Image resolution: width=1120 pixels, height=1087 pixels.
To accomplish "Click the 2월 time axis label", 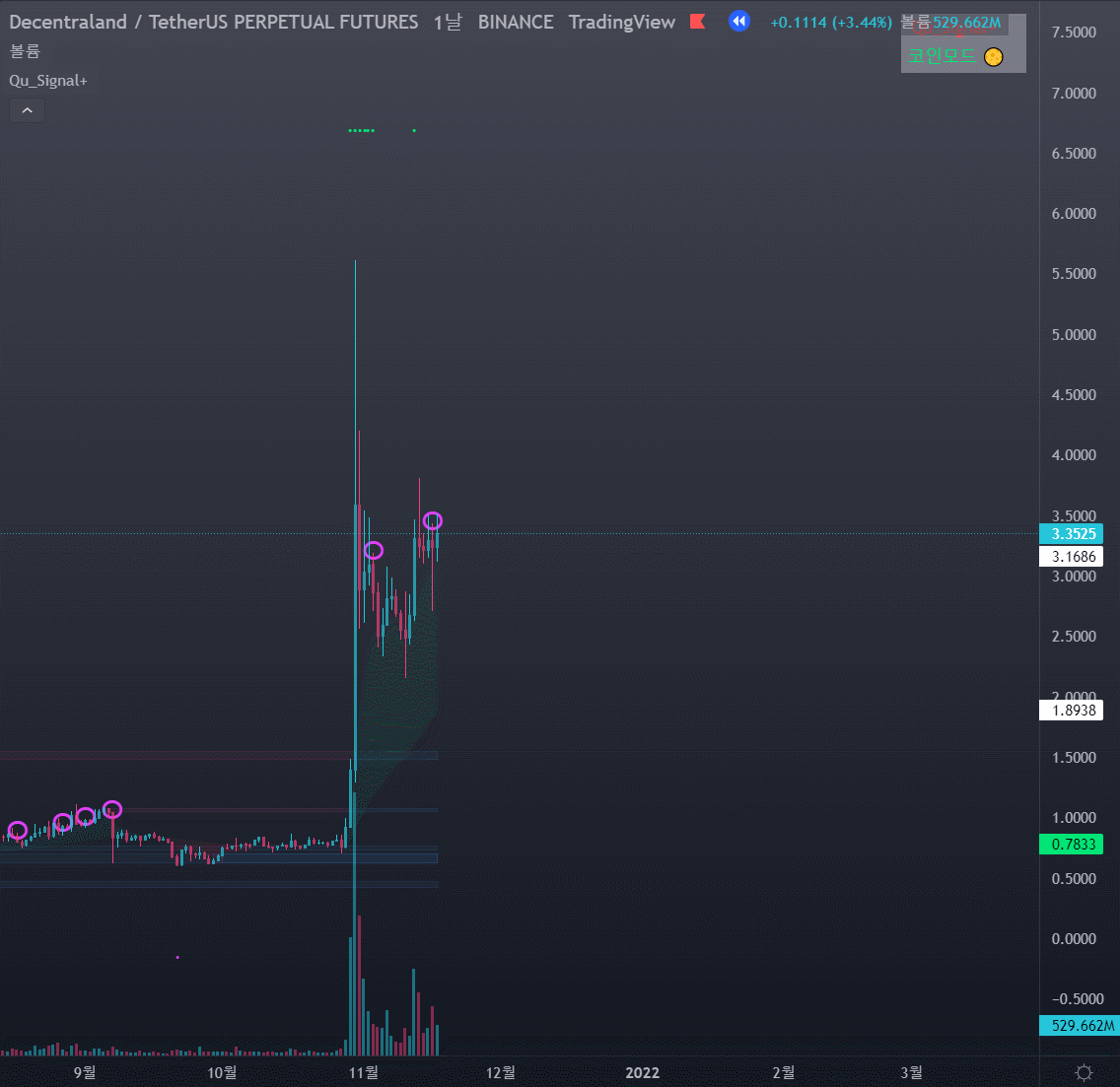I will tap(783, 1072).
